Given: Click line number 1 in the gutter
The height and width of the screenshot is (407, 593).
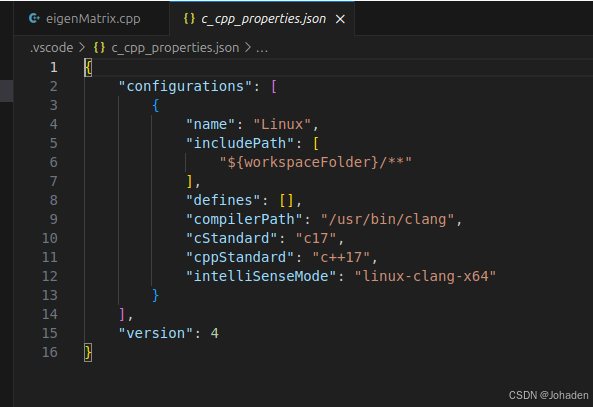Looking at the screenshot, I should click(x=54, y=67).
